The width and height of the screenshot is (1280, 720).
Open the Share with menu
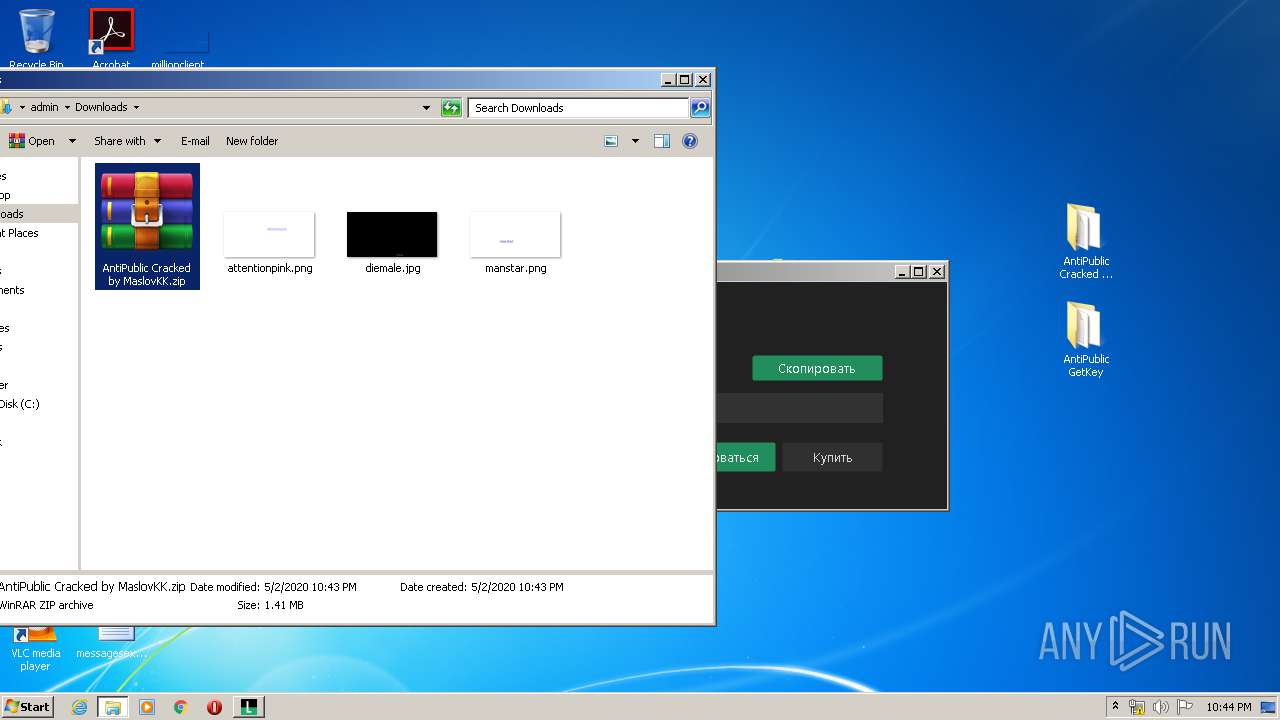coord(127,141)
